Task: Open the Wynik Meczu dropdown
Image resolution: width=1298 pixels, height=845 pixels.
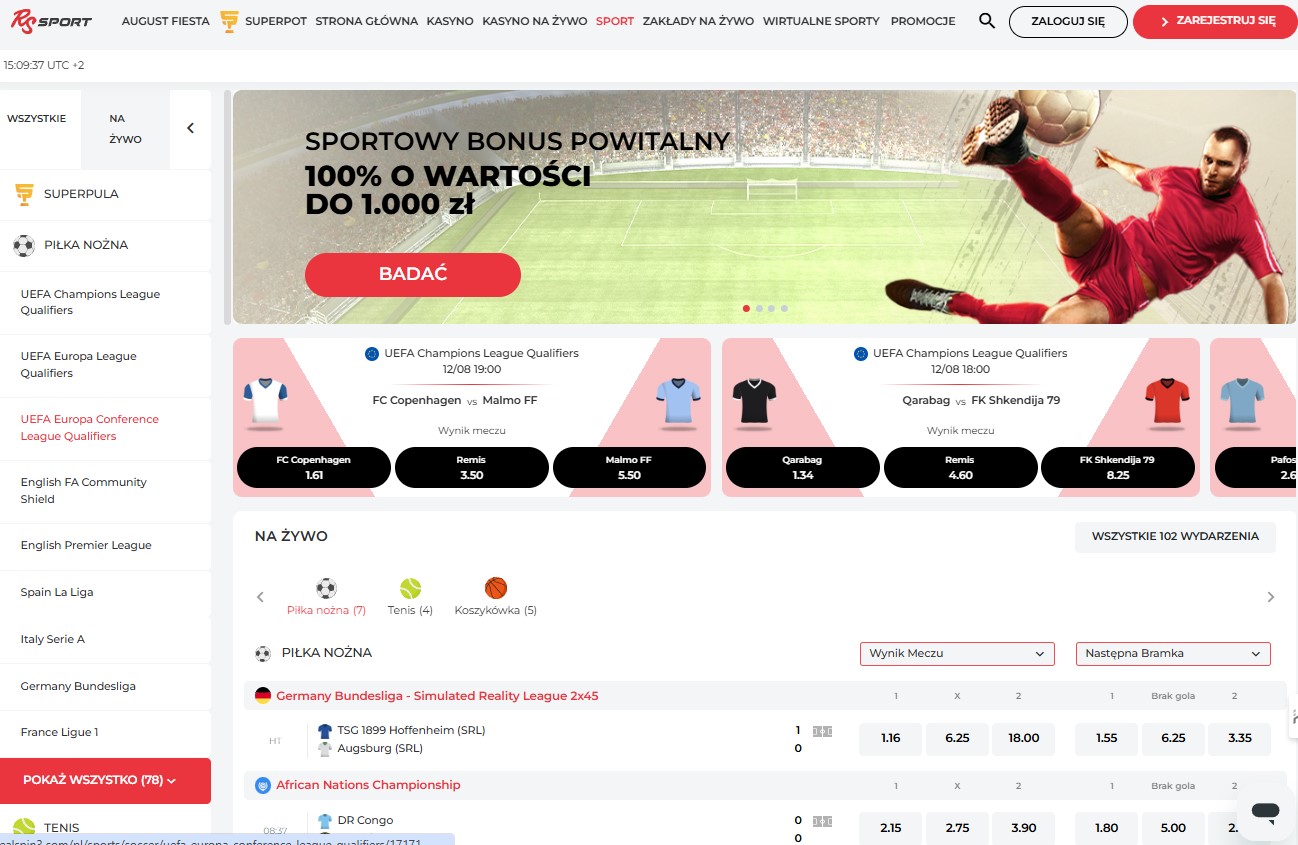Action: pyautogui.click(x=957, y=653)
